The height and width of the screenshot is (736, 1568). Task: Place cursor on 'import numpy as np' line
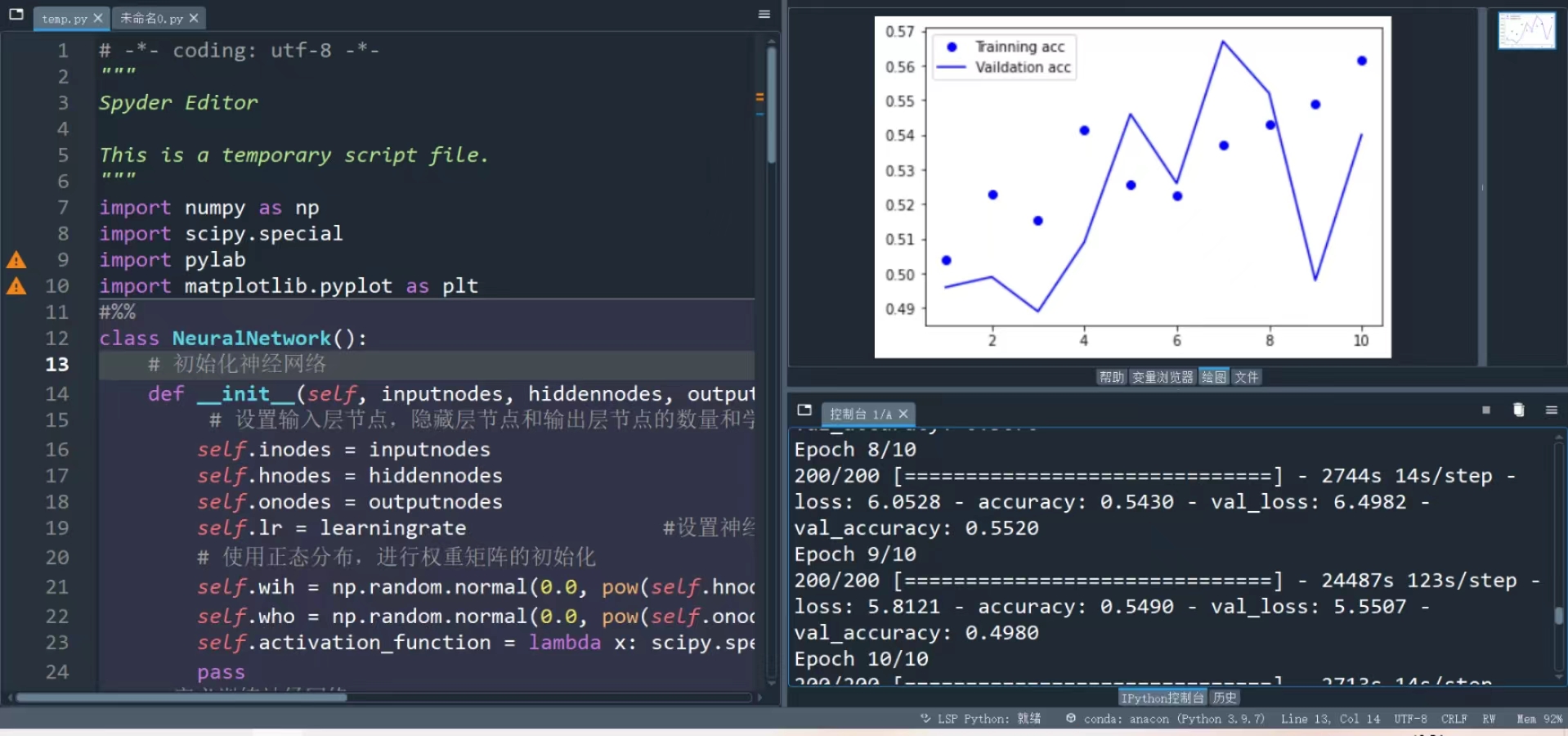[209, 208]
